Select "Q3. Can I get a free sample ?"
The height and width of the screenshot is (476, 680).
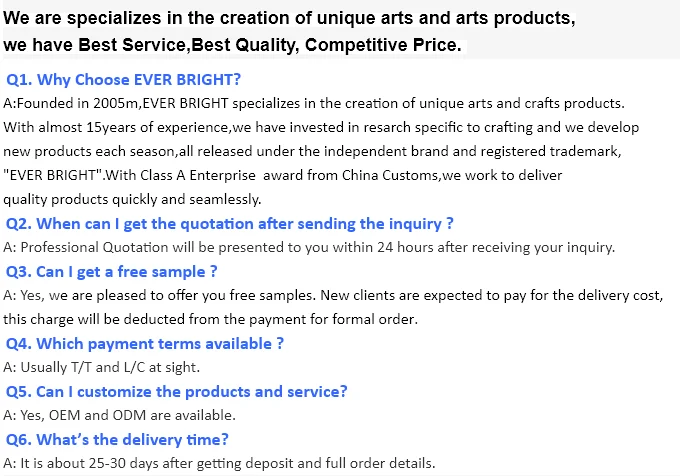(x=112, y=271)
